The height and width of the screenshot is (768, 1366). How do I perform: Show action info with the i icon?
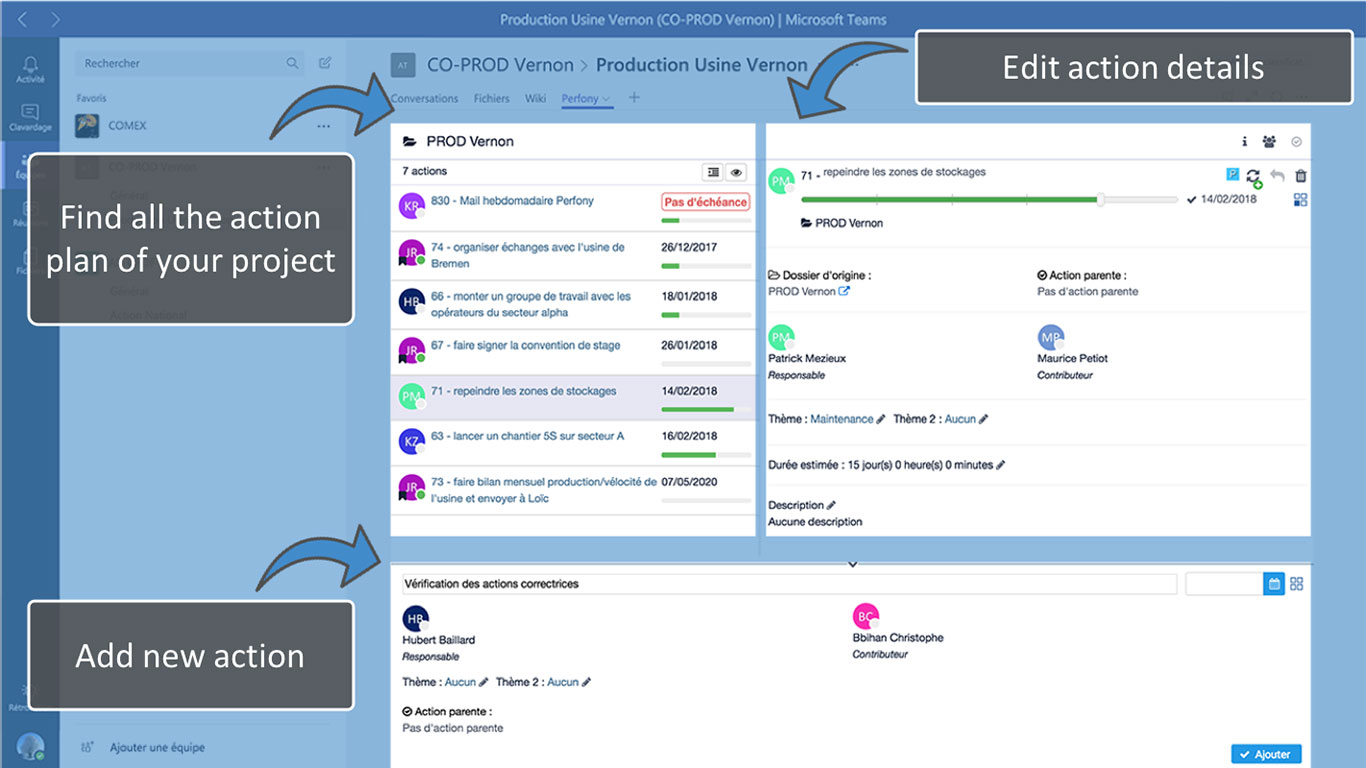[1244, 142]
